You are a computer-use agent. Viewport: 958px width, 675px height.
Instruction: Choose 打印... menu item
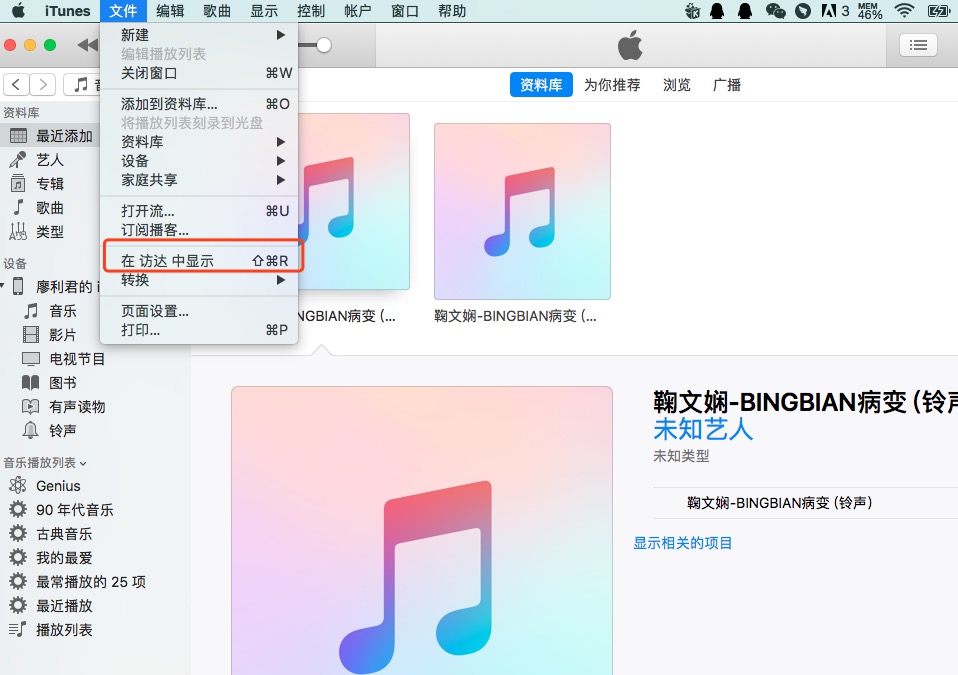[199, 330]
